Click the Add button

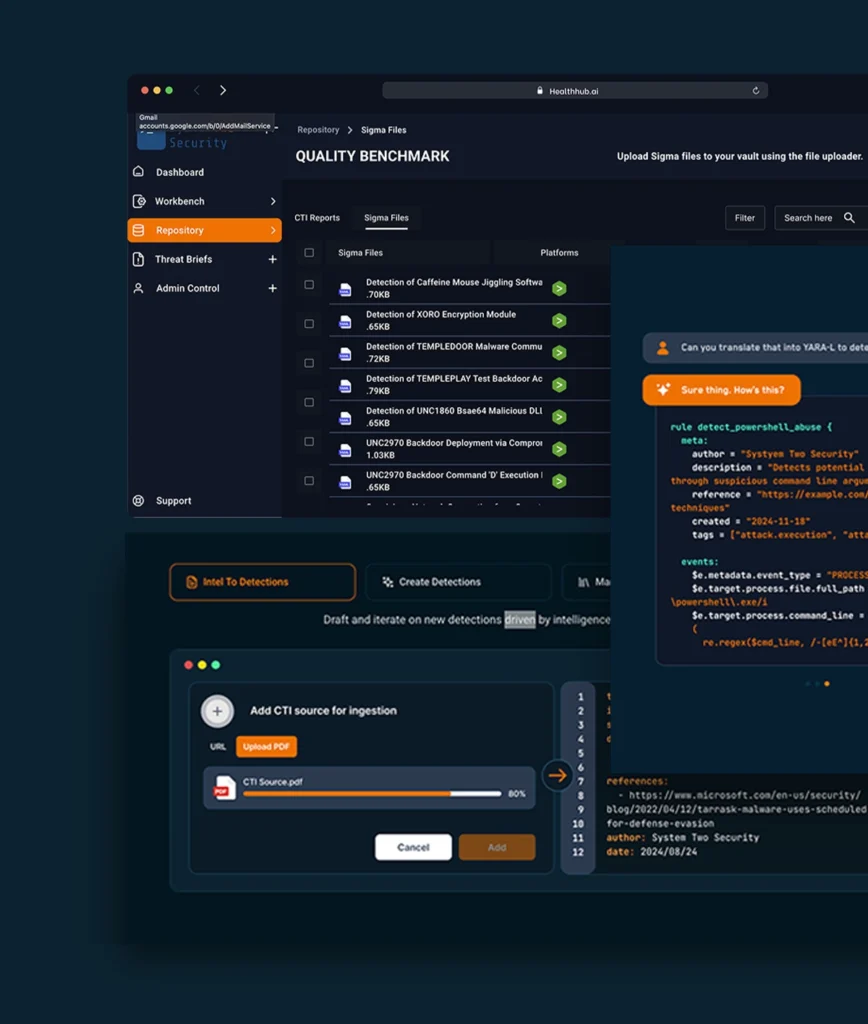click(x=497, y=847)
